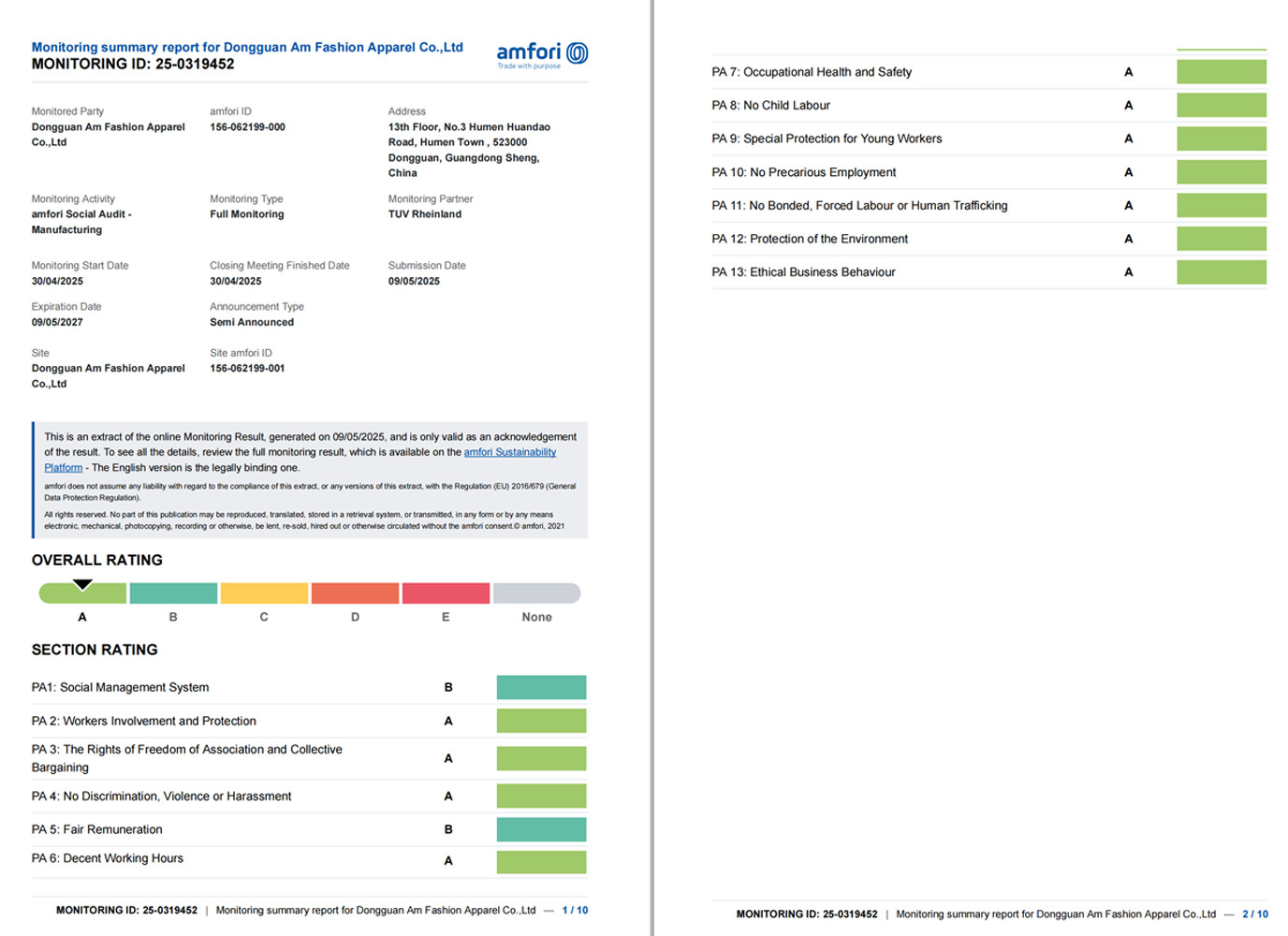Click the black overall rating marker triangle
1288x936 pixels.
(x=82, y=585)
